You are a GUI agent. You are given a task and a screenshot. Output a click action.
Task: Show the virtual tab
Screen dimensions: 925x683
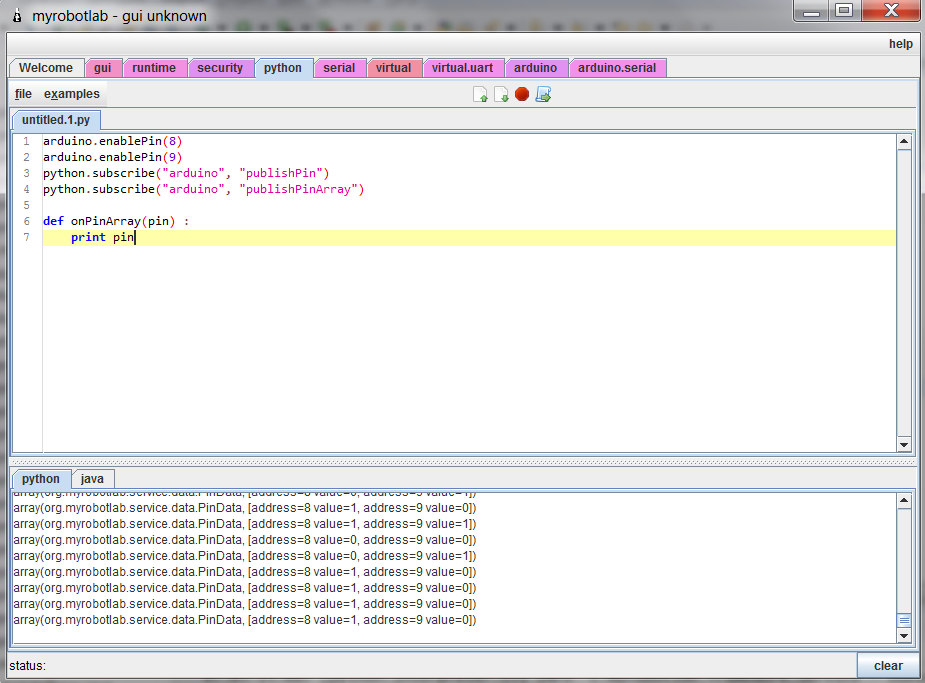coord(393,68)
